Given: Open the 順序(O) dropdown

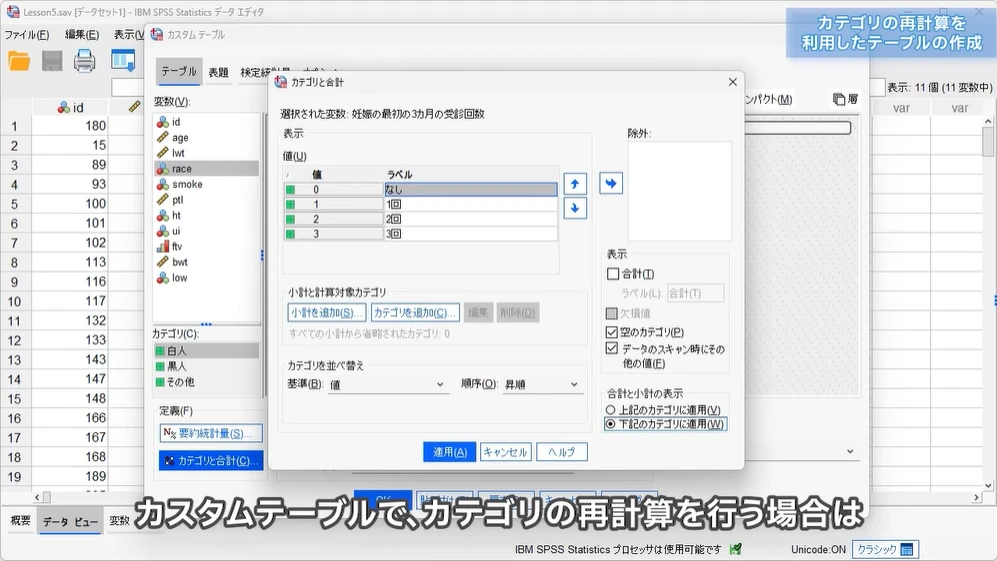Looking at the screenshot, I should (542, 384).
